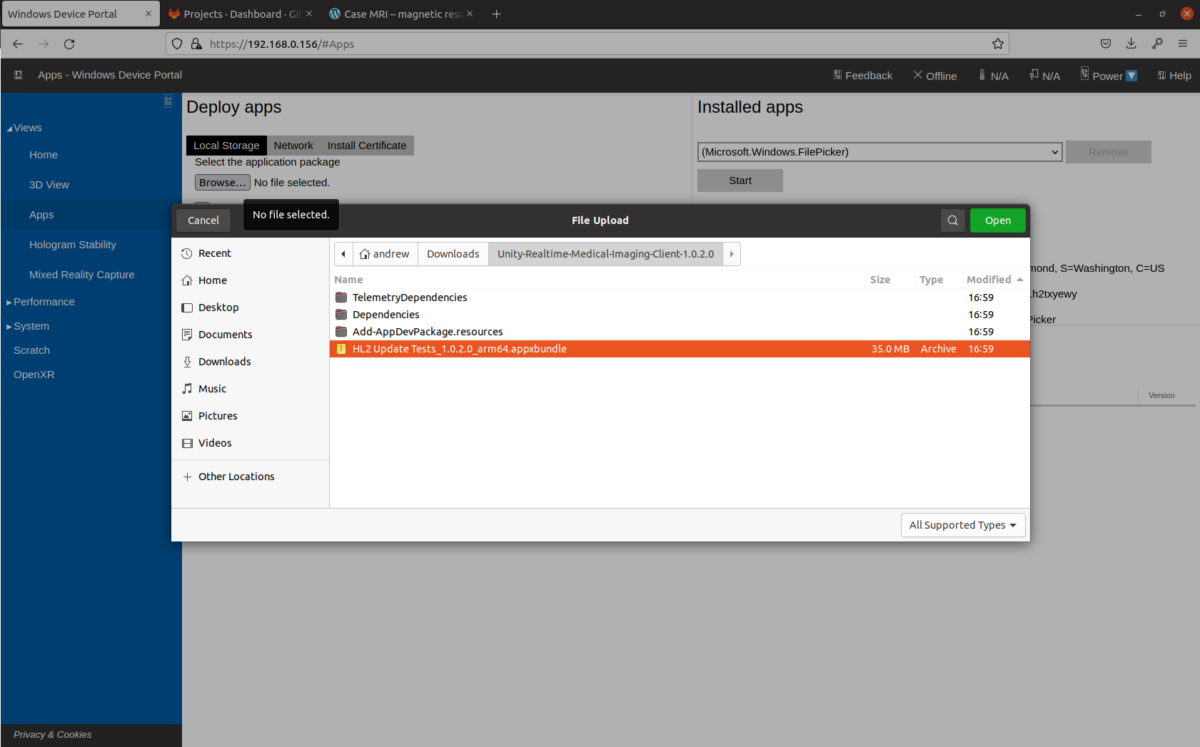The height and width of the screenshot is (747, 1200).
Task: Click the back arrow in the path bar
Action: tap(343, 254)
